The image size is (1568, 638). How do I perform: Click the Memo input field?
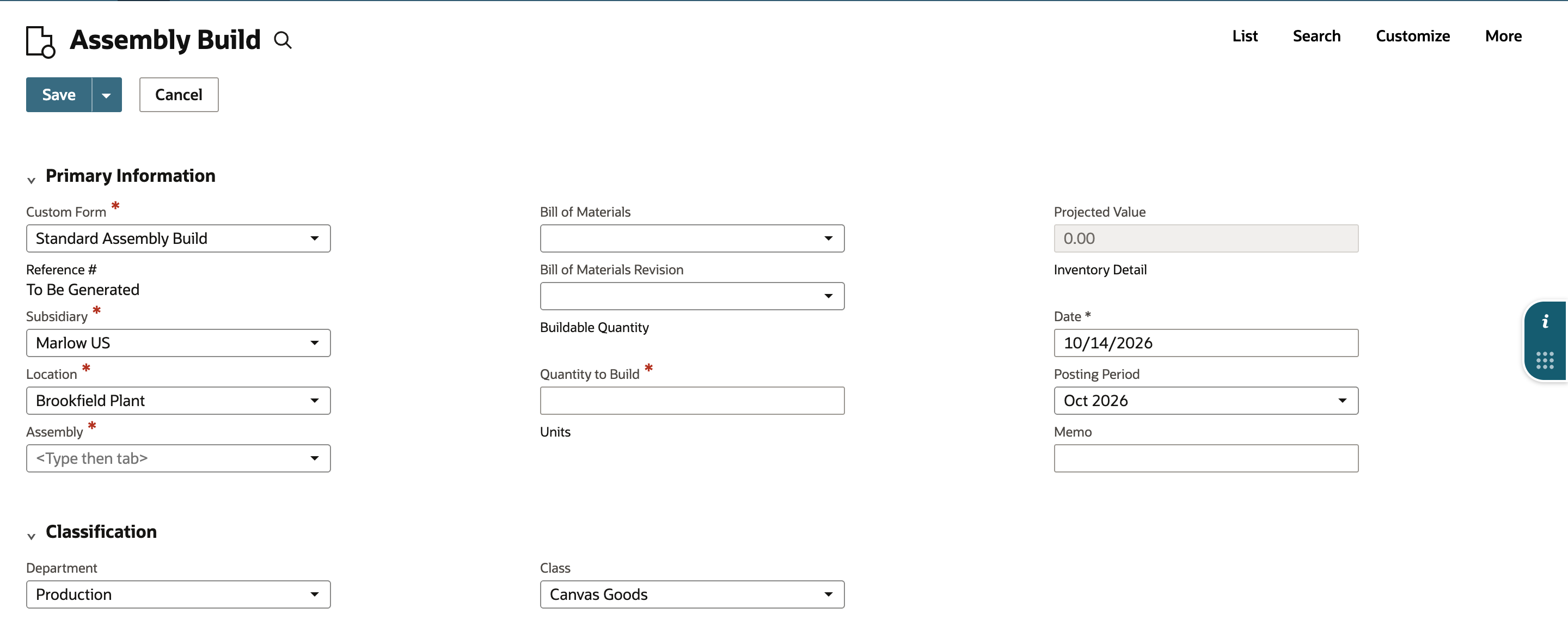click(x=1206, y=458)
